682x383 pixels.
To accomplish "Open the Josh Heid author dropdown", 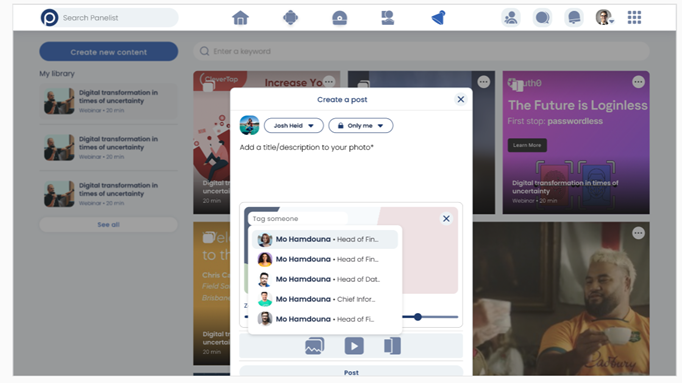I will [x=294, y=126].
